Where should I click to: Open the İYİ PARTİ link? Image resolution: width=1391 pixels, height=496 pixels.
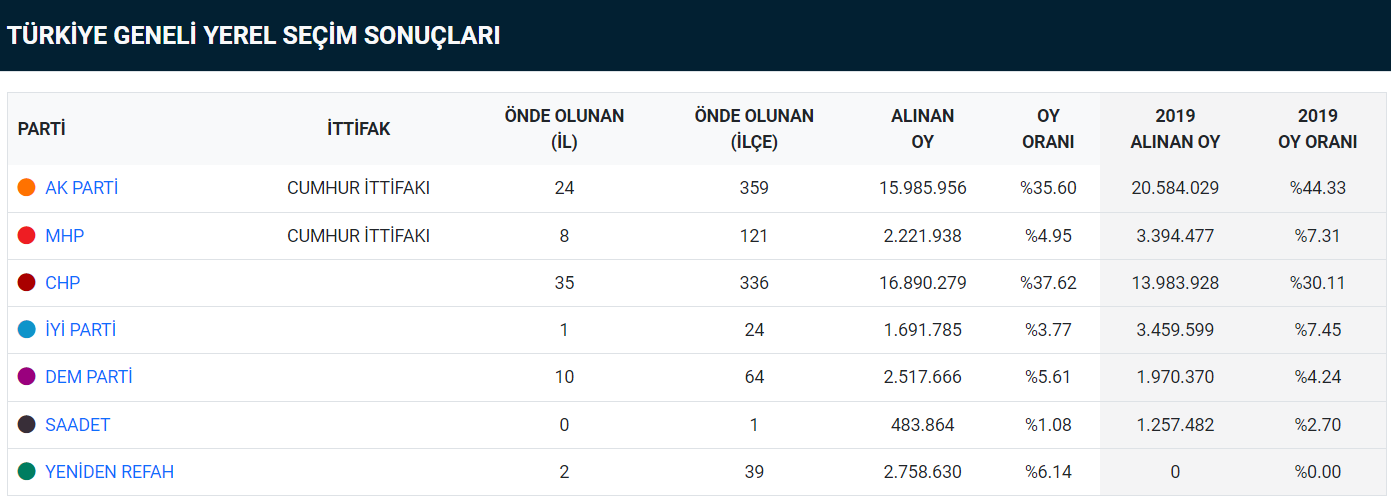click(x=80, y=330)
